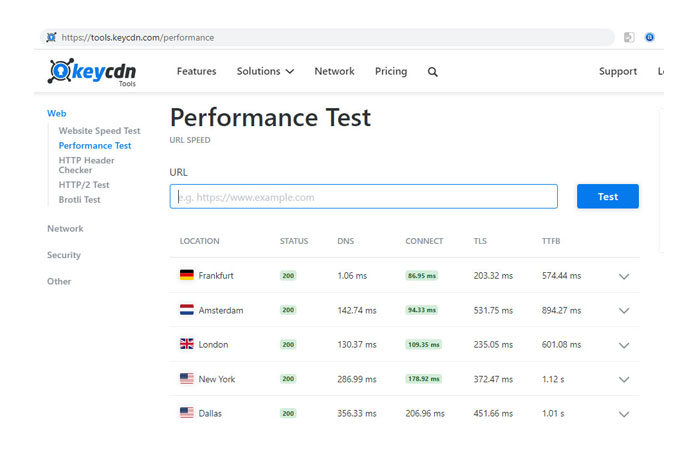Click the reader view icon in address bar
The width and height of the screenshot is (700, 453).
(x=629, y=38)
